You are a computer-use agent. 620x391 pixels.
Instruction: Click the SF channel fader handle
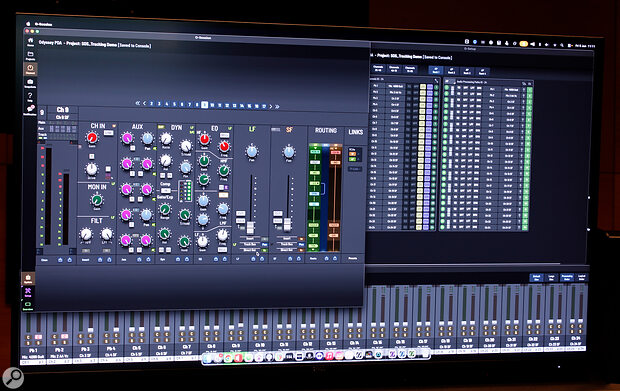287,224
